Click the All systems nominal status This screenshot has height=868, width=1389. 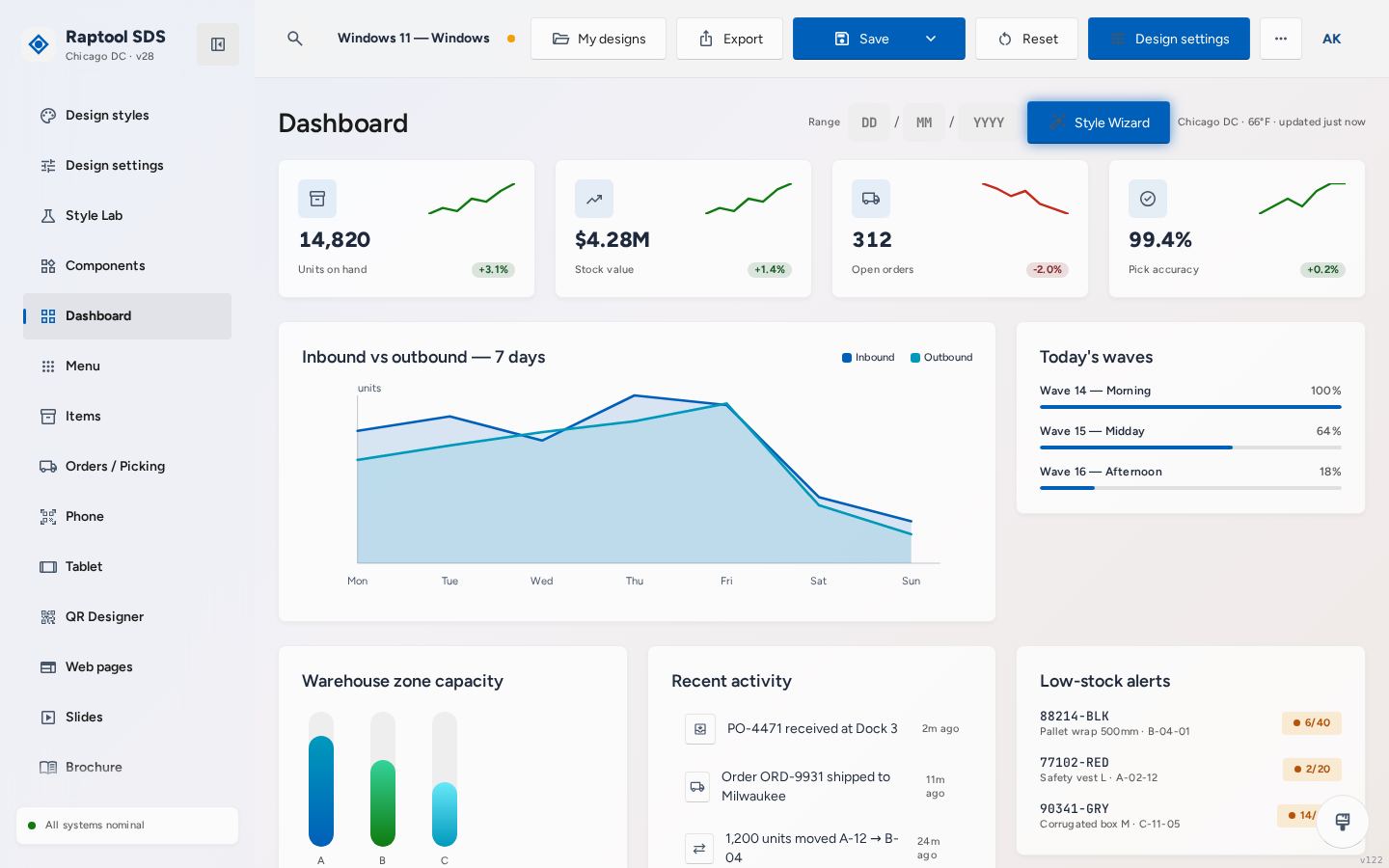pyautogui.click(x=127, y=826)
